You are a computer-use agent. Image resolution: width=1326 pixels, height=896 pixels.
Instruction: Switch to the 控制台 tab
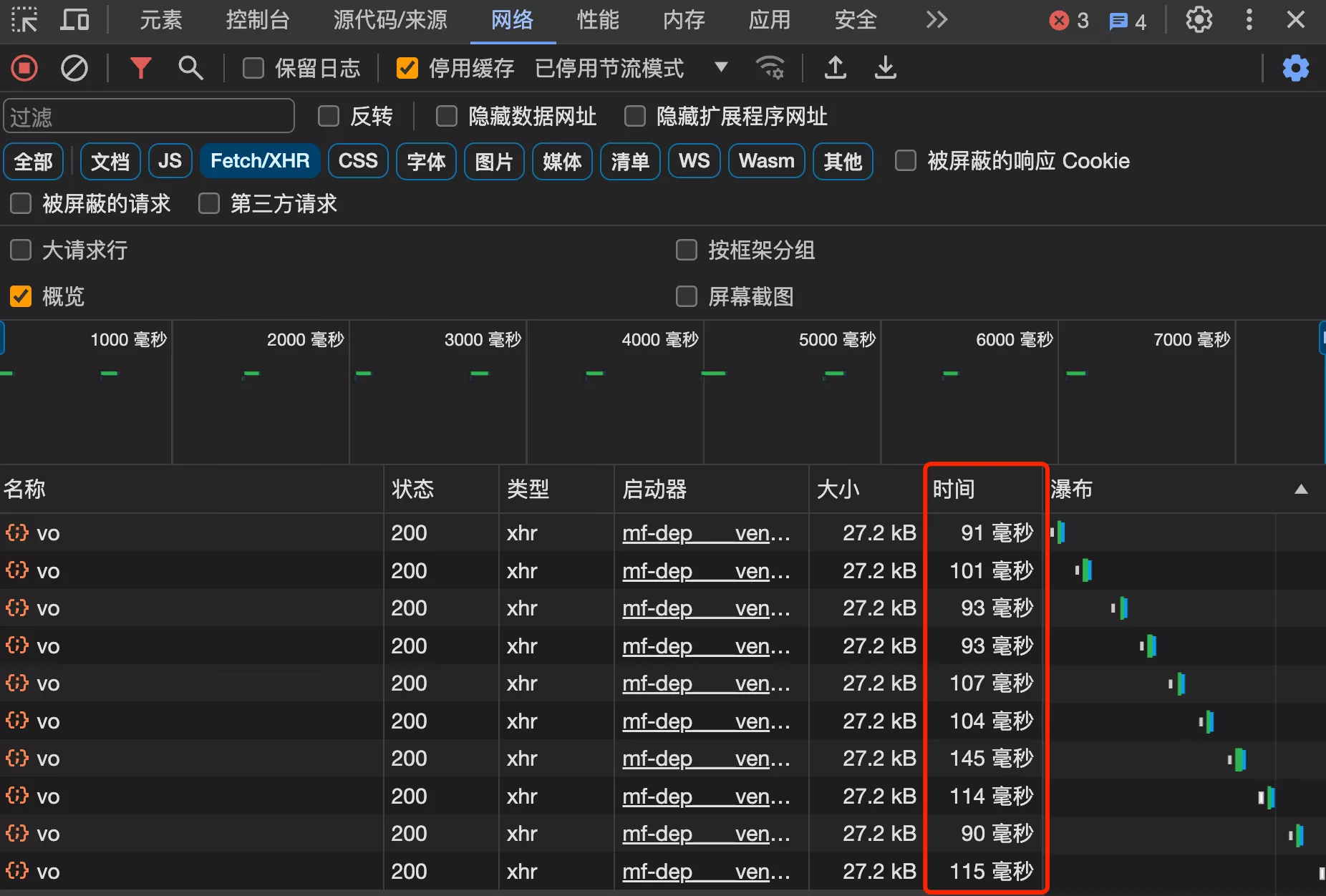[258, 20]
